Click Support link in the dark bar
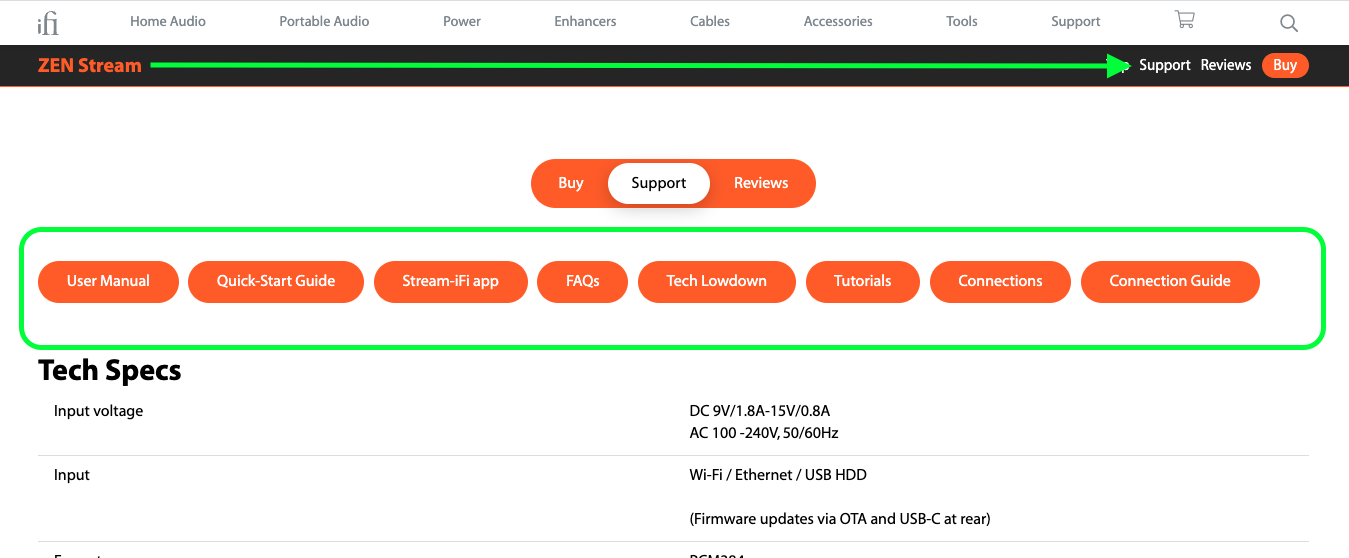 click(x=1165, y=65)
